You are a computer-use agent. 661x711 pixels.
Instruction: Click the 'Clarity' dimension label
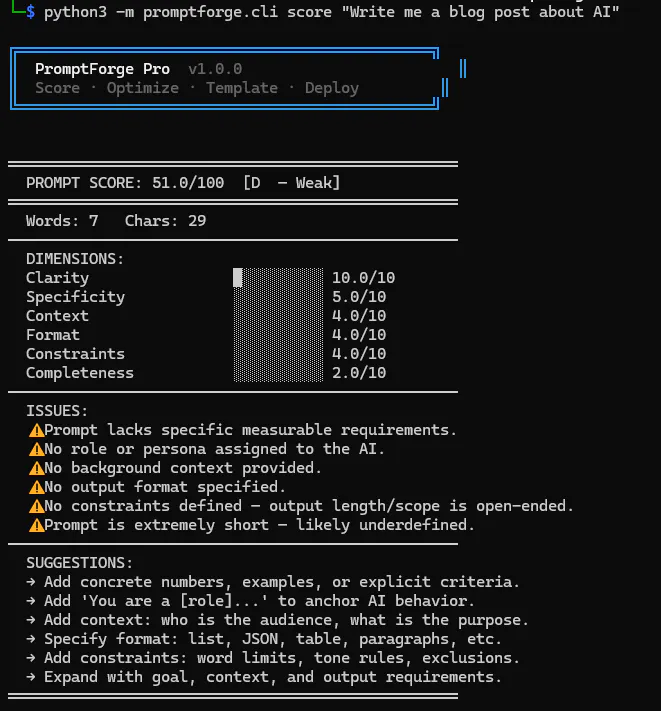(x=57, y=278)
